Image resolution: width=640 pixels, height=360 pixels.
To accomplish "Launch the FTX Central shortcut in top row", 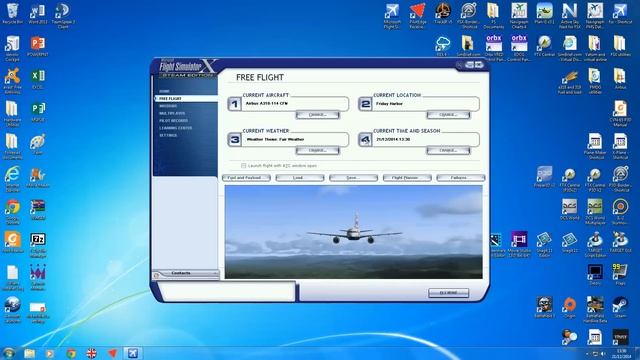I will tap(544, 43).
